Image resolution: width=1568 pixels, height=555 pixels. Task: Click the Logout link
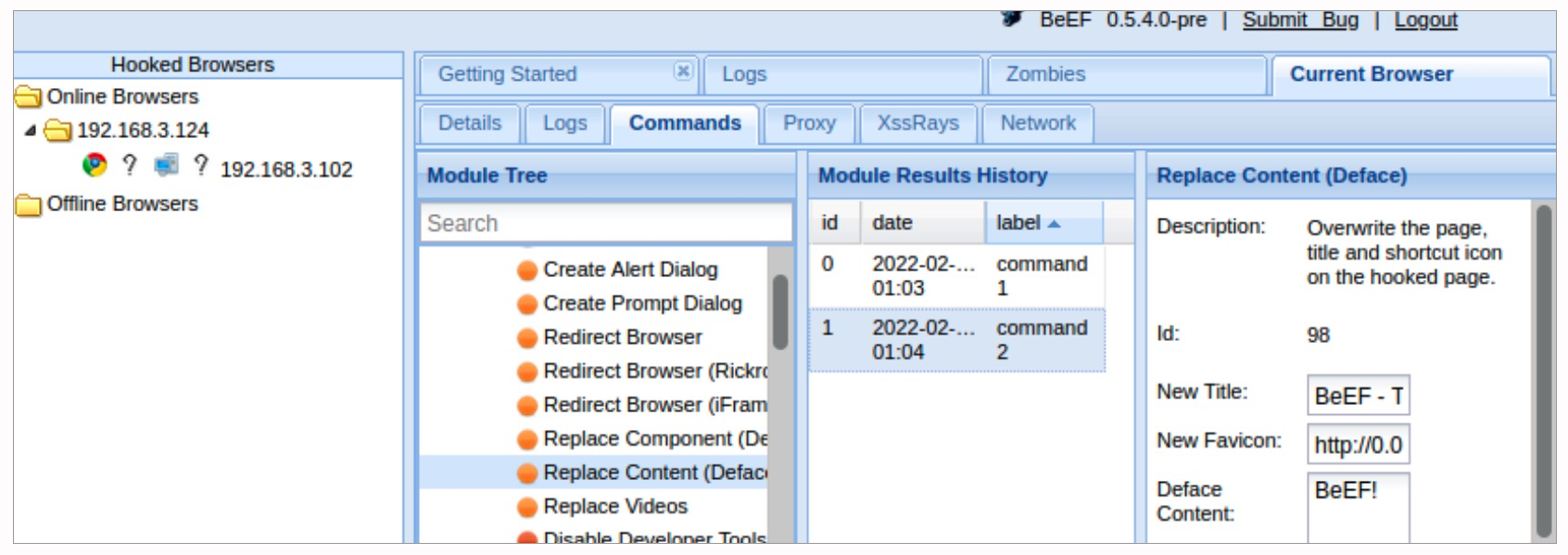coord(1425,20)
